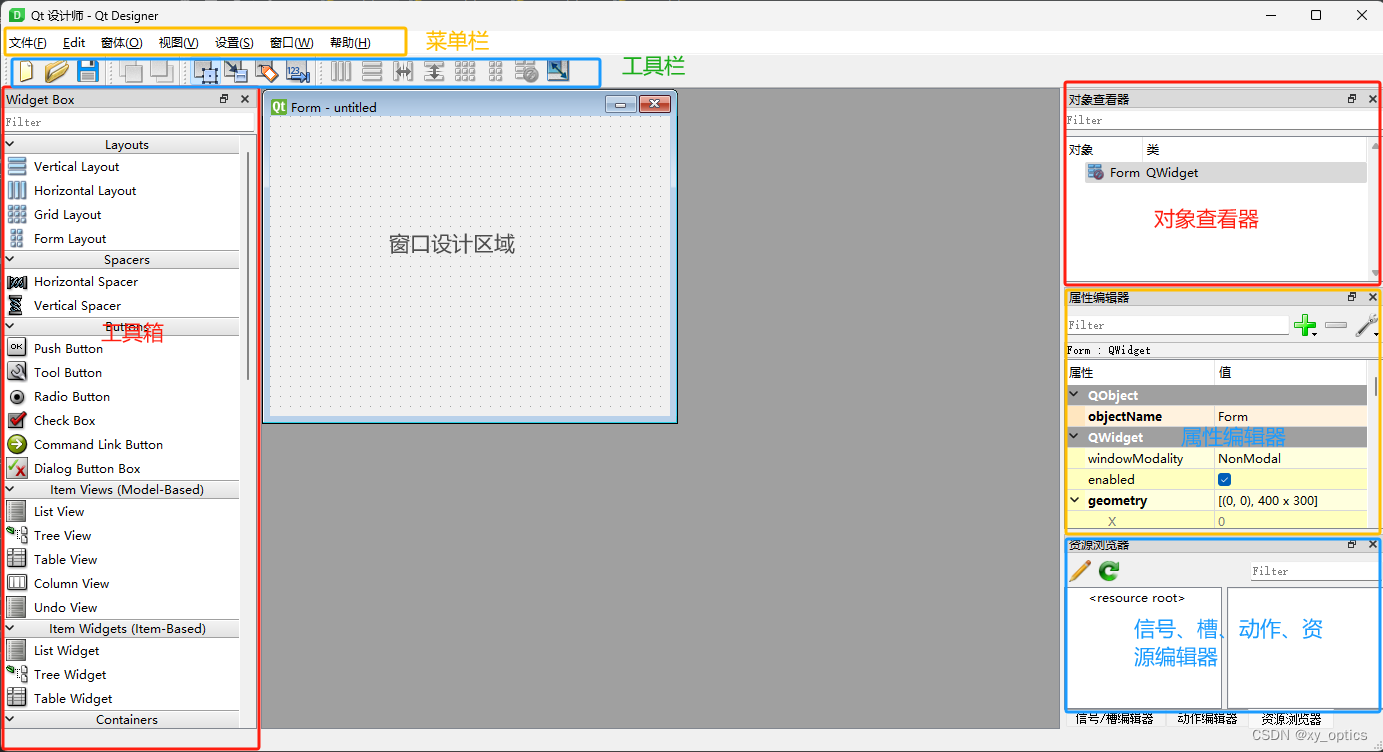This screenshot has height=752, width=1383.
Task: Open a form using the Open toolbar icon
Action: tap(56, 71)
